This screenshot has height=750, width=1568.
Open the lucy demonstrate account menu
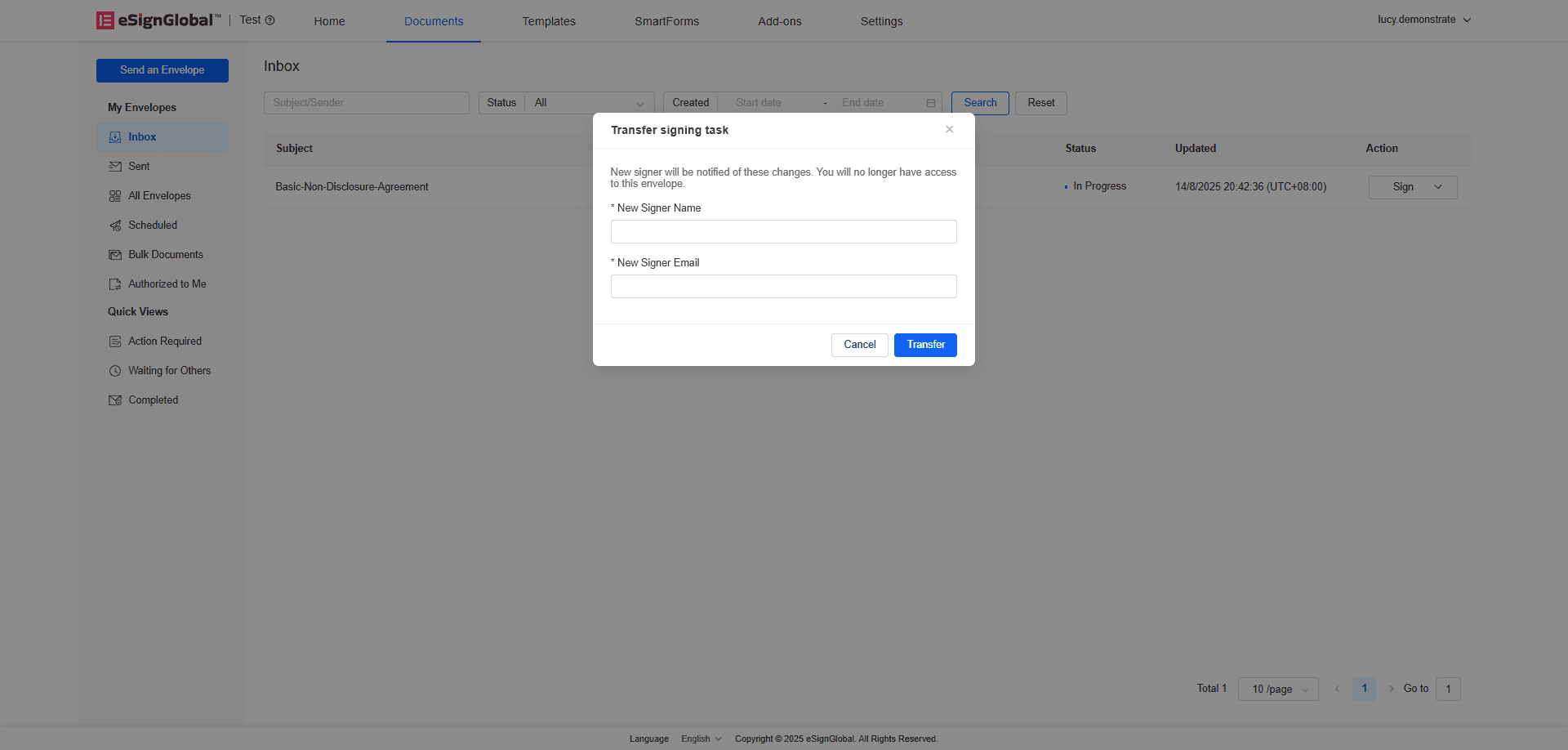[1423, 20]
